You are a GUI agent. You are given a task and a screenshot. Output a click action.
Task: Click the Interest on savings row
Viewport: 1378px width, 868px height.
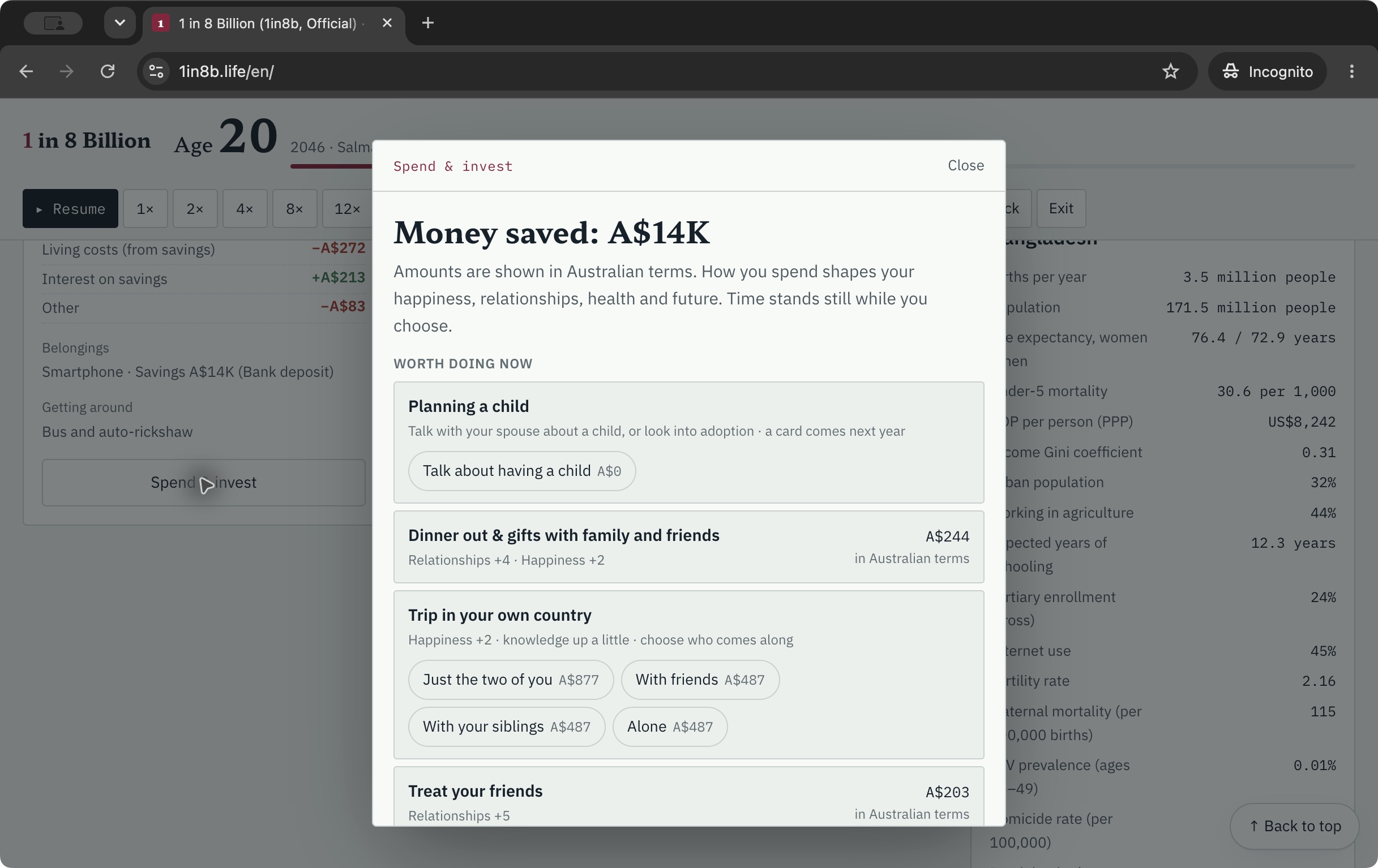pyautogui.click(x=203, y=278)
